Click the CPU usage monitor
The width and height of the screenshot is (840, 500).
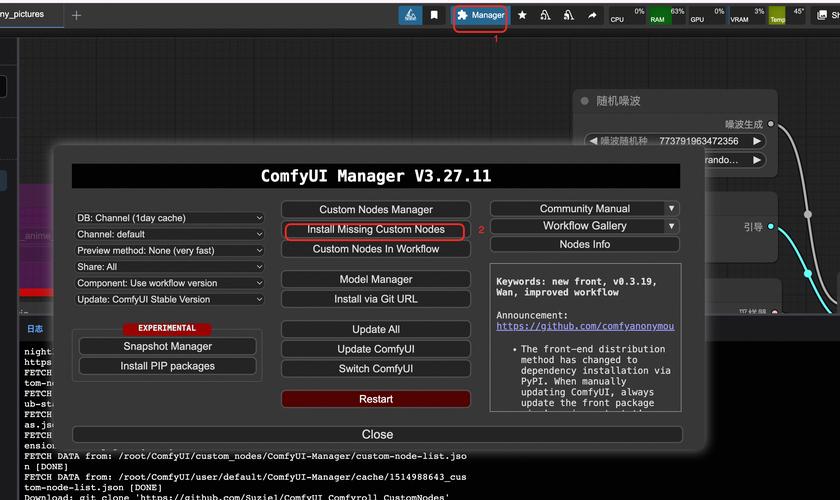coord(627,16)
